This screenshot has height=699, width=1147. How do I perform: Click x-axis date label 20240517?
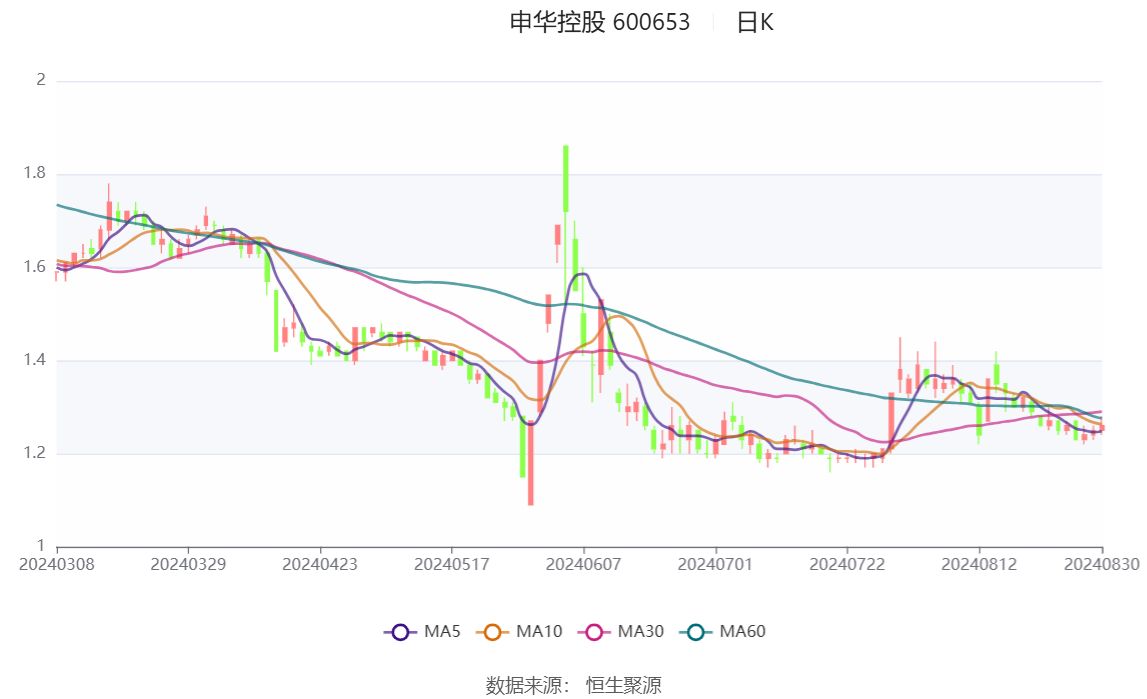pyautogui.click(x=451, y=564)
